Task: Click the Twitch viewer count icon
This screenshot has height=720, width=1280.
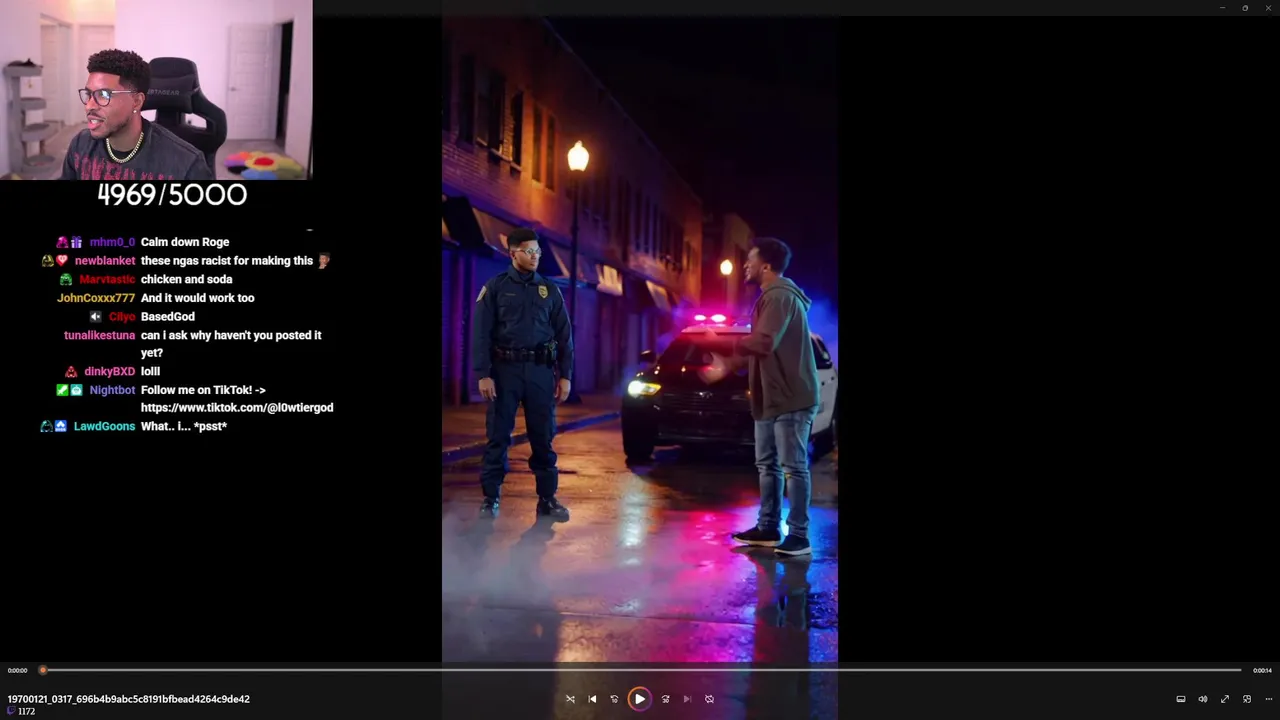Action: coord(11,711)
